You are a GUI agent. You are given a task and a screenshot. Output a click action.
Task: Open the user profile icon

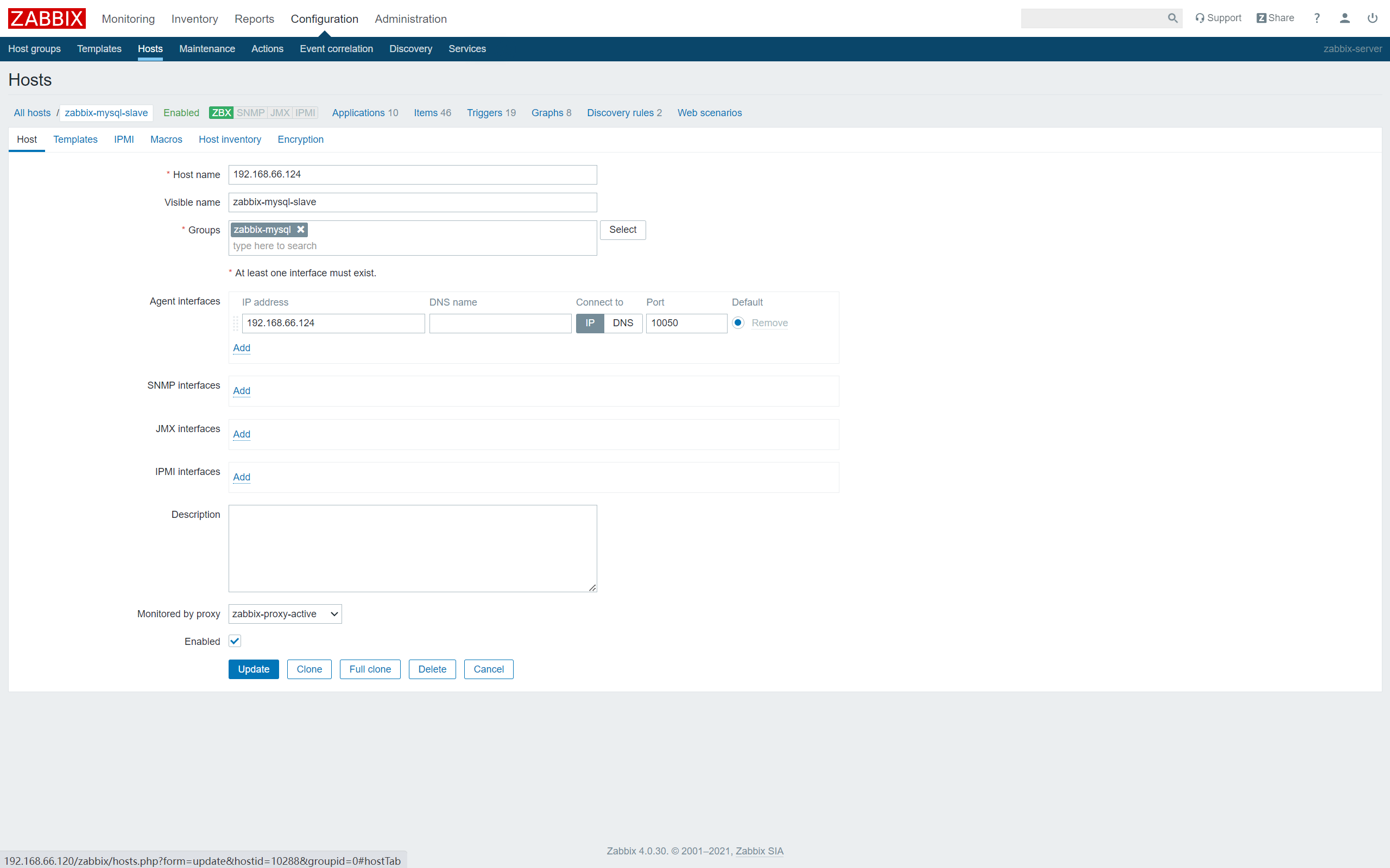[x=1344, y=18]
